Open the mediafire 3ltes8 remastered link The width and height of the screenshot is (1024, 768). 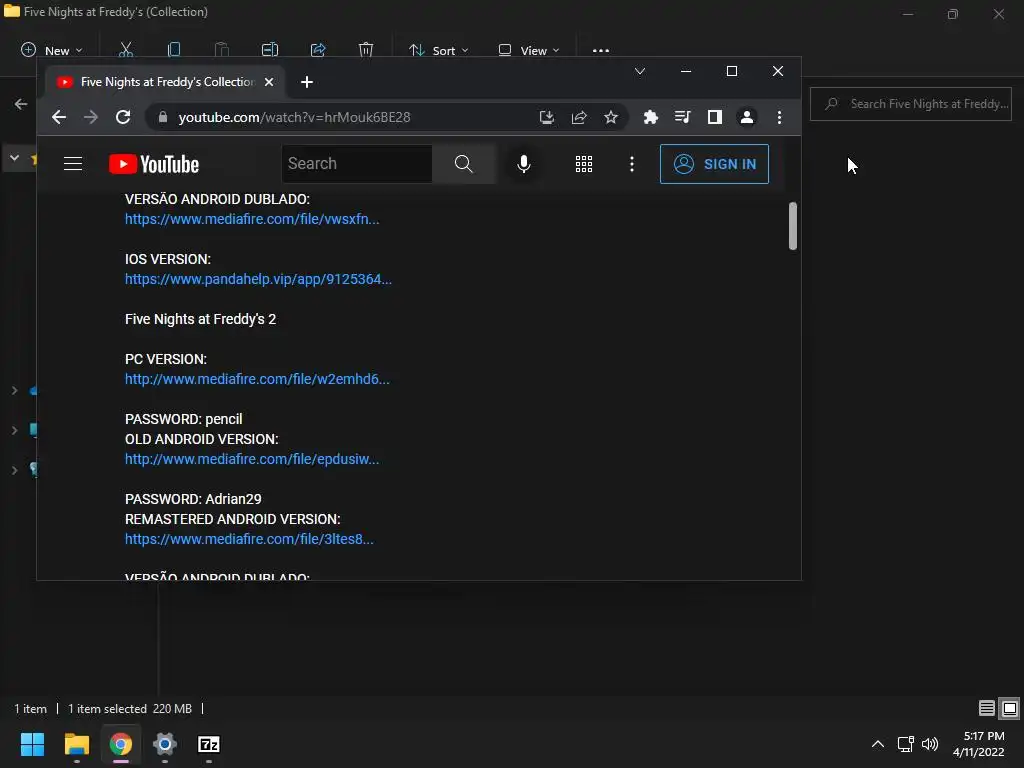pos(249,539)
